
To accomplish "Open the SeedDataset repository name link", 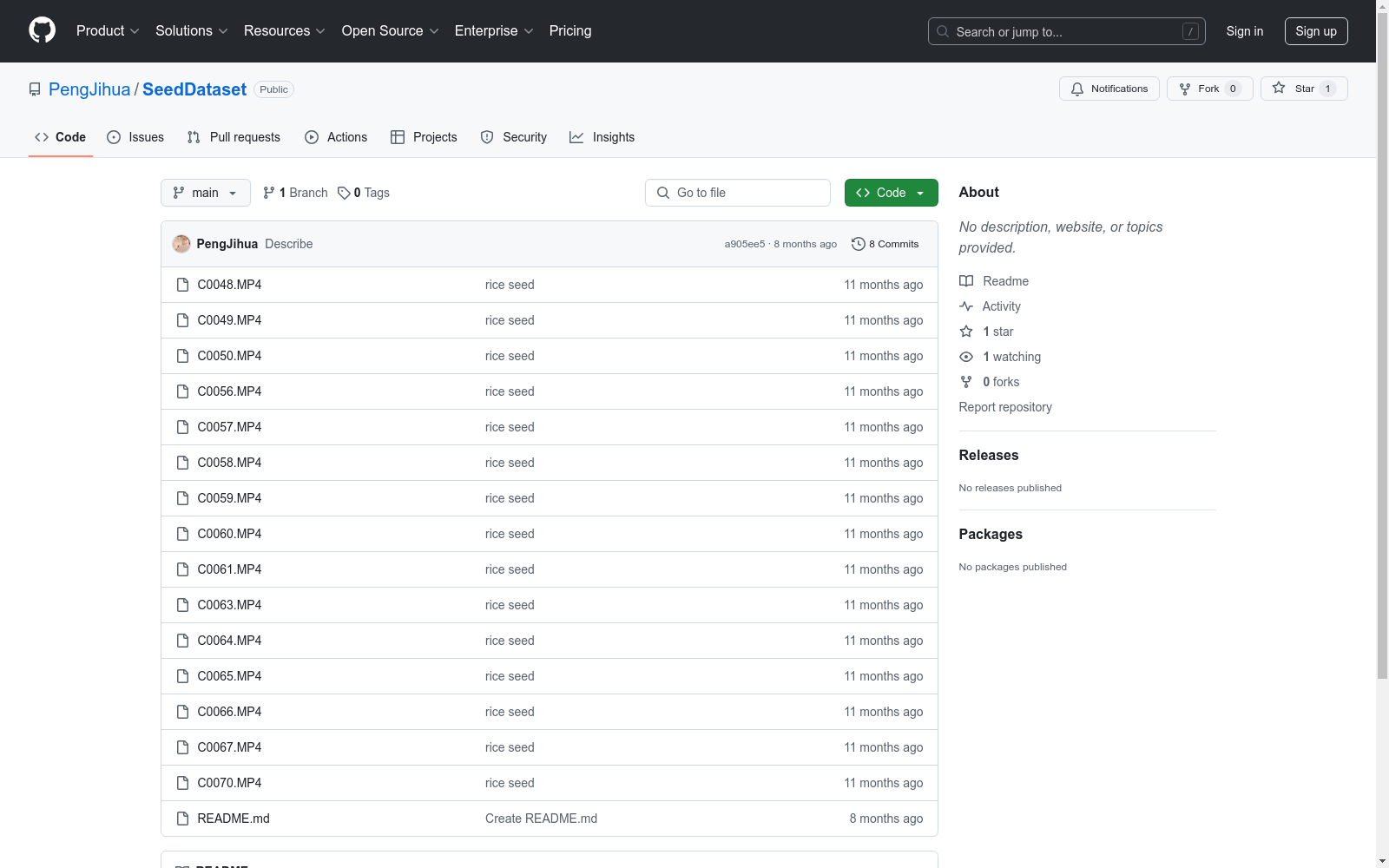I will click(194, 89).
